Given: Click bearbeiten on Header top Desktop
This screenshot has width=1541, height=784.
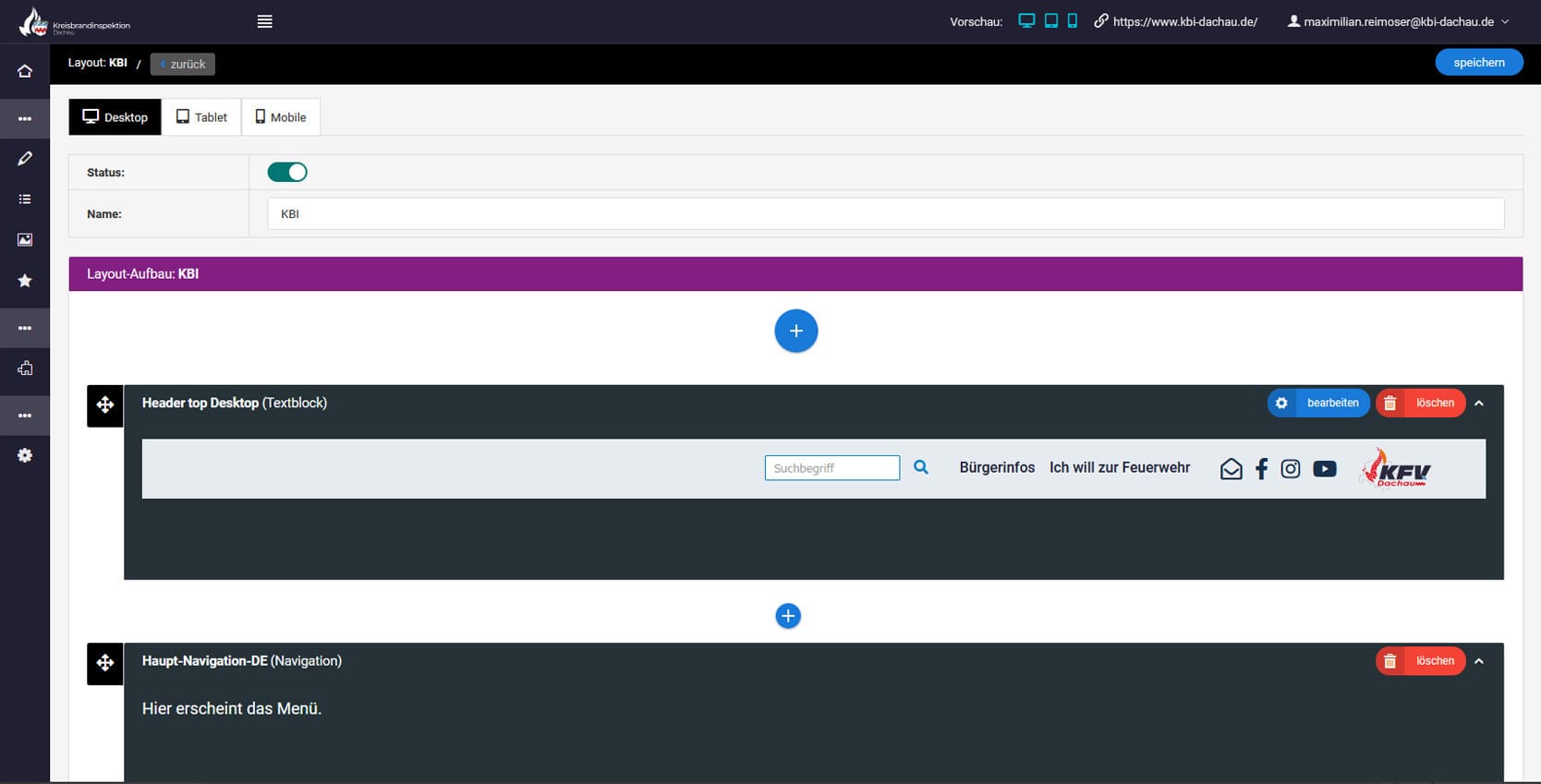Looking at the screenshot, I should 1318,404.
